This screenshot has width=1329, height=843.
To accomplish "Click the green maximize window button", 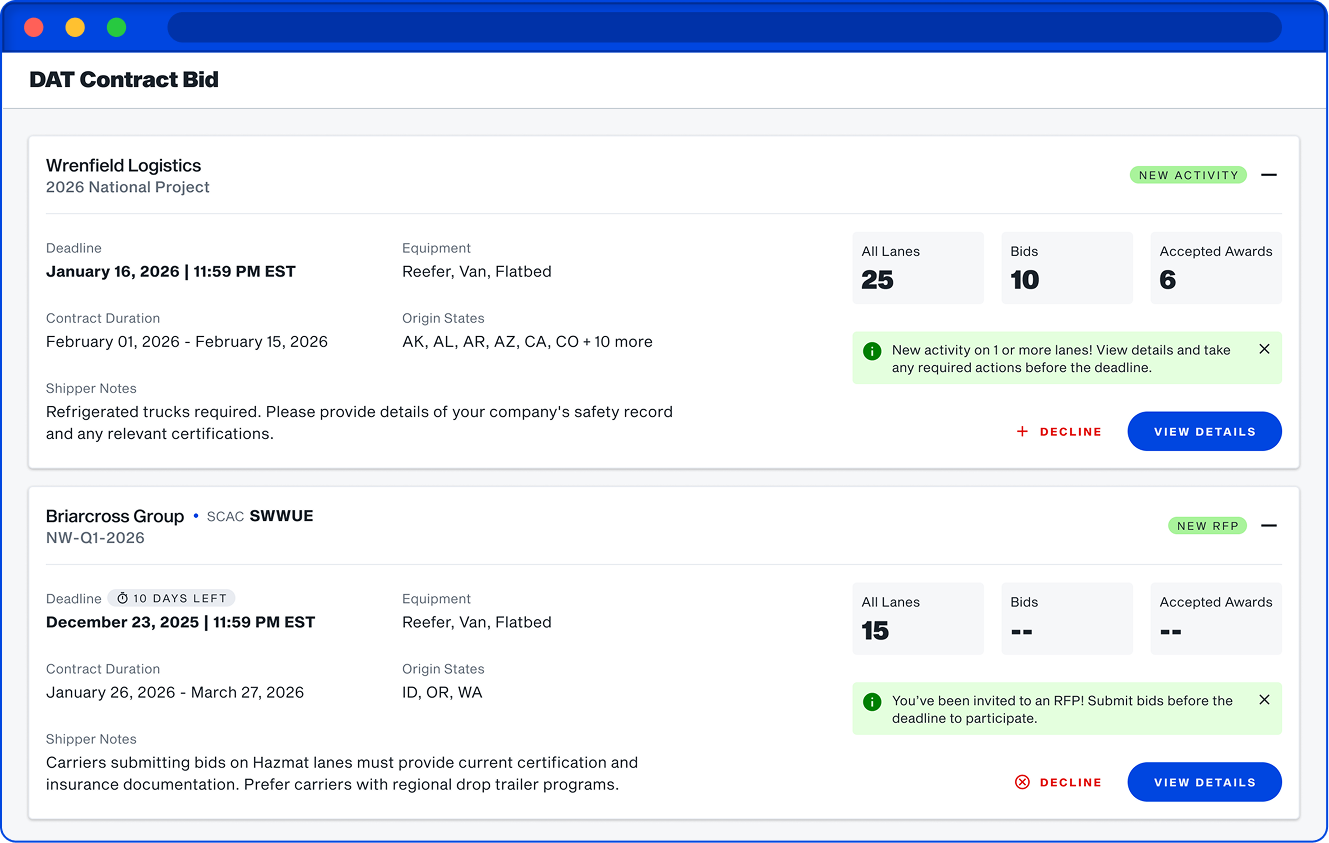I will click(117, 27).
